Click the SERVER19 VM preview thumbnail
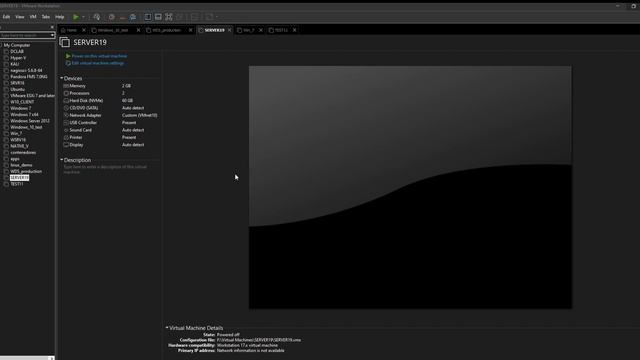The width and height of the screenshot is (640, 360). click(410, 187)
